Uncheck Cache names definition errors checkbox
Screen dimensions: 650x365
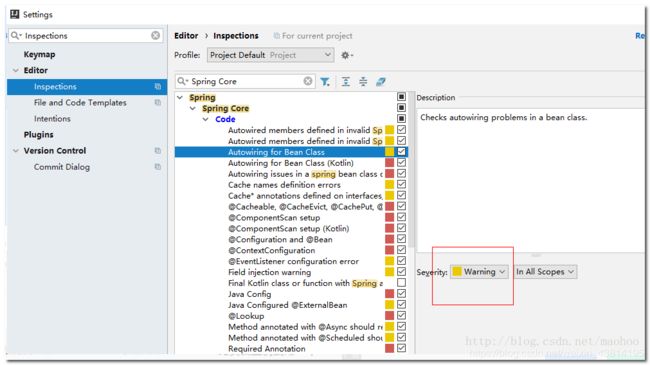(401, 185)
